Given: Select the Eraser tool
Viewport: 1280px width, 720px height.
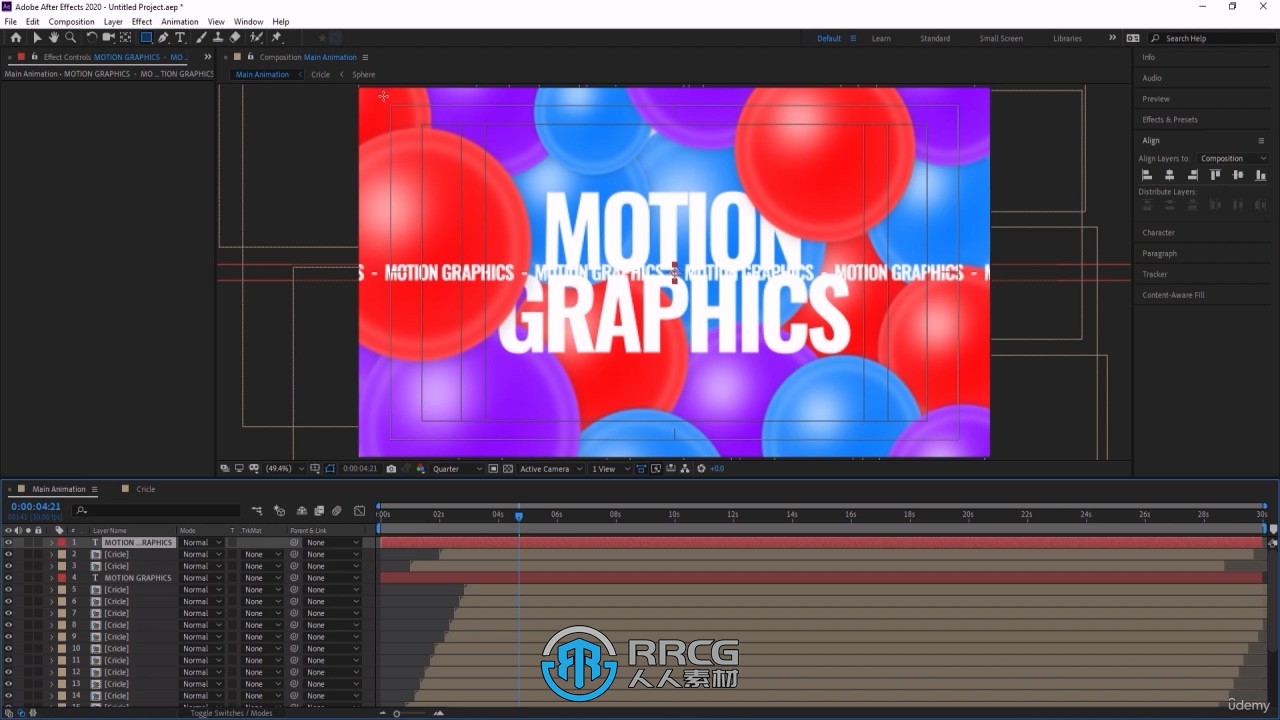Looking at the screenshot, I should [235, 38].
